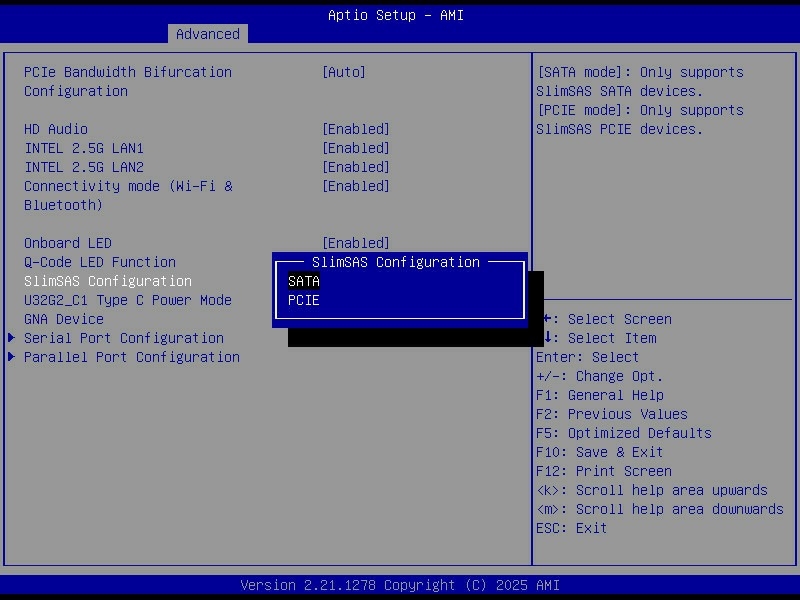Expand Parallel Port Configuration arrow
This screenshot has height=600, width=800.
click(12, 357)
